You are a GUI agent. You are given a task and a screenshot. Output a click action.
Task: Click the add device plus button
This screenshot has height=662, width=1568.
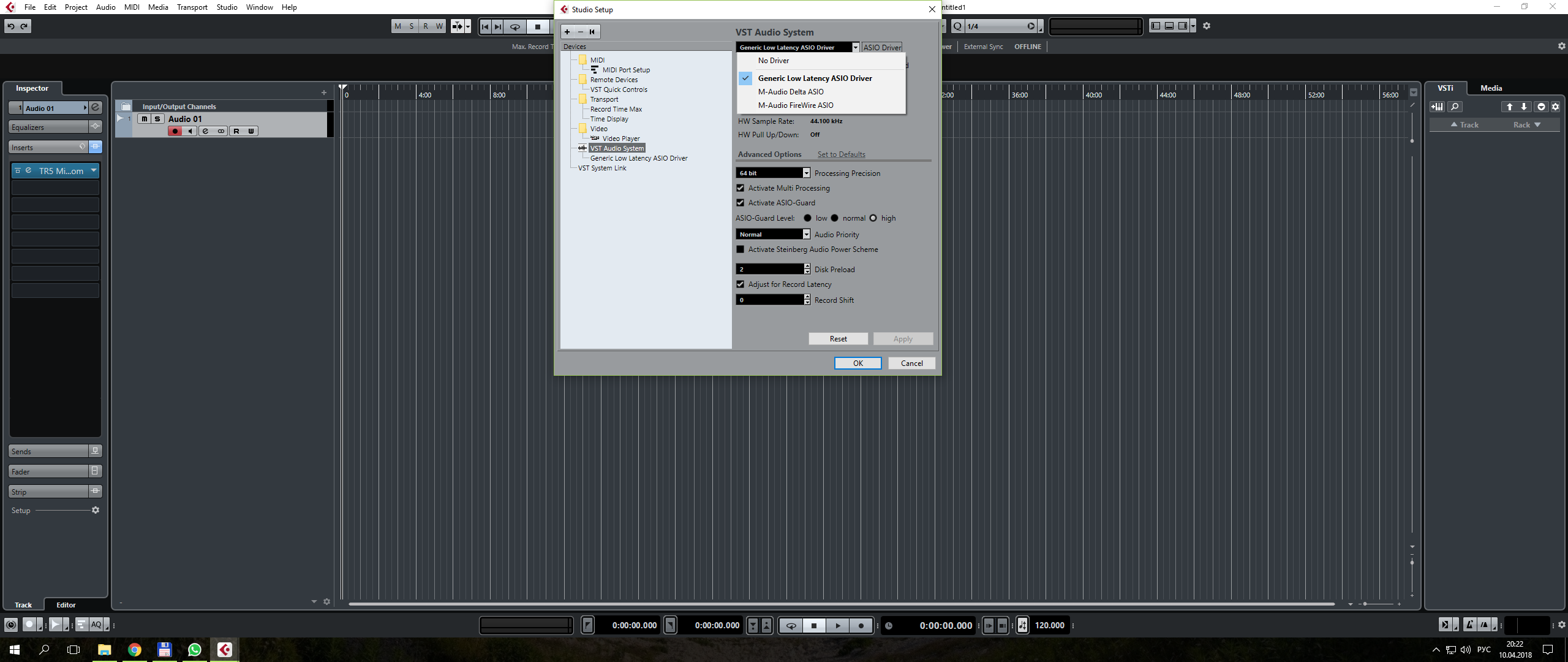[x=567, y=32]
